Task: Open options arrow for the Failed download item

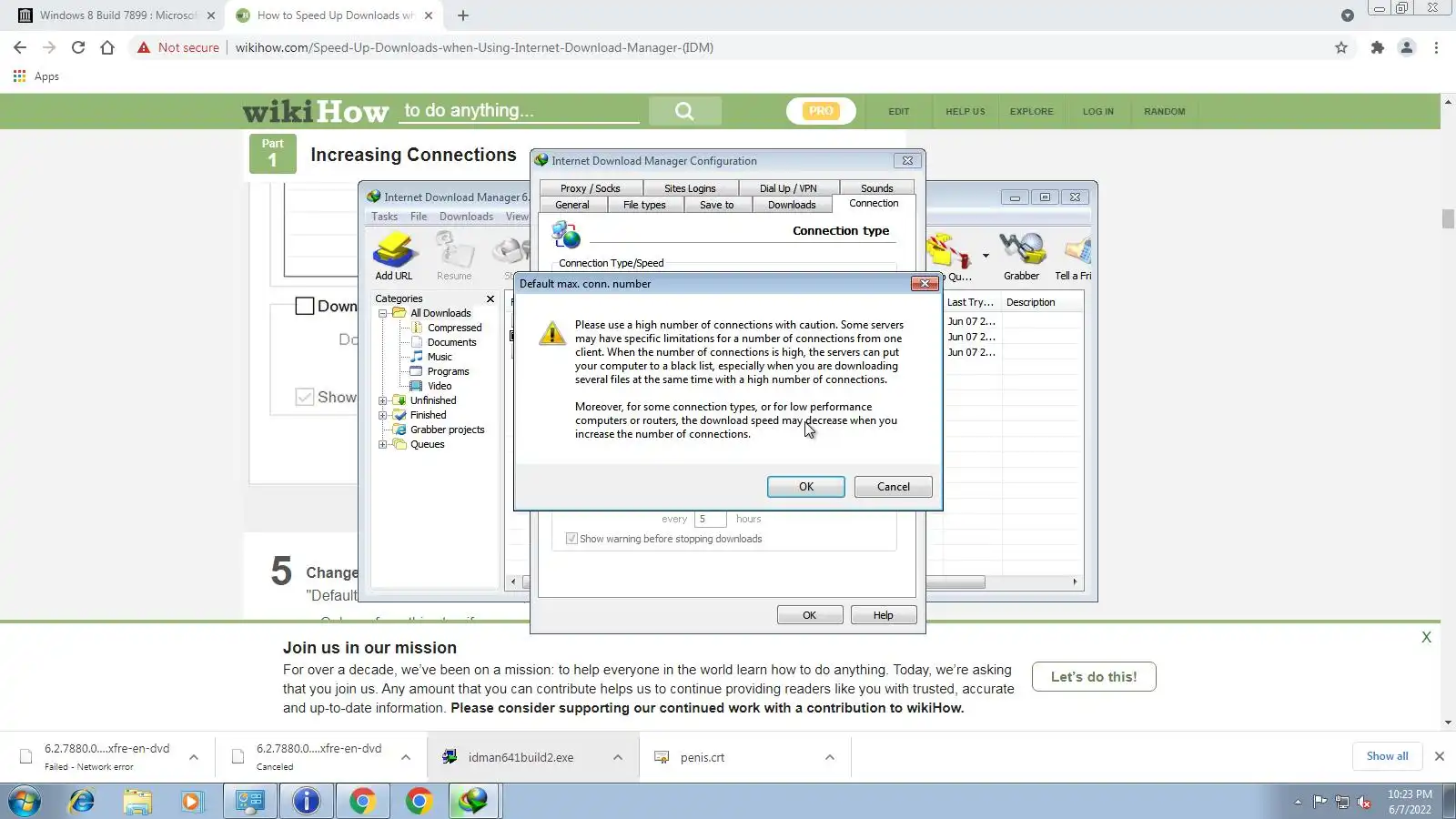Action: [194, 757]
